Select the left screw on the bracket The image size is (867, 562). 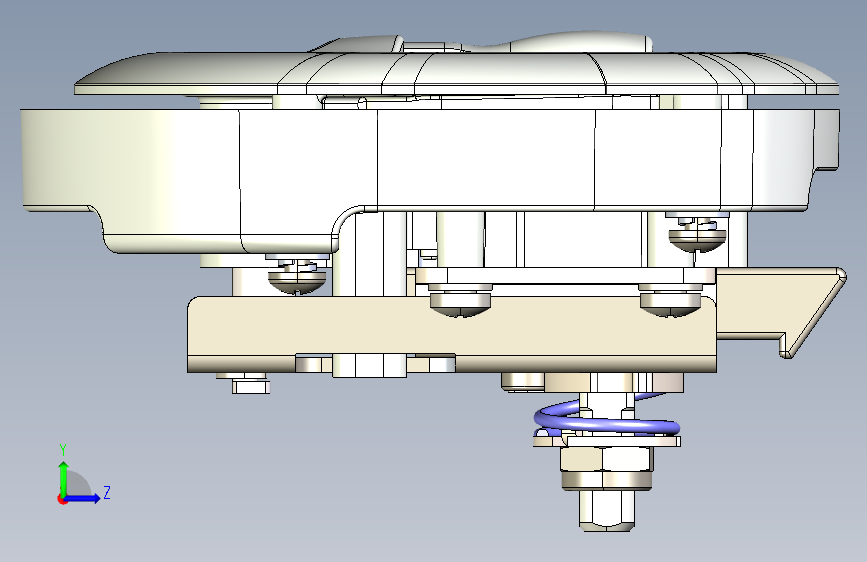(460, 301)
